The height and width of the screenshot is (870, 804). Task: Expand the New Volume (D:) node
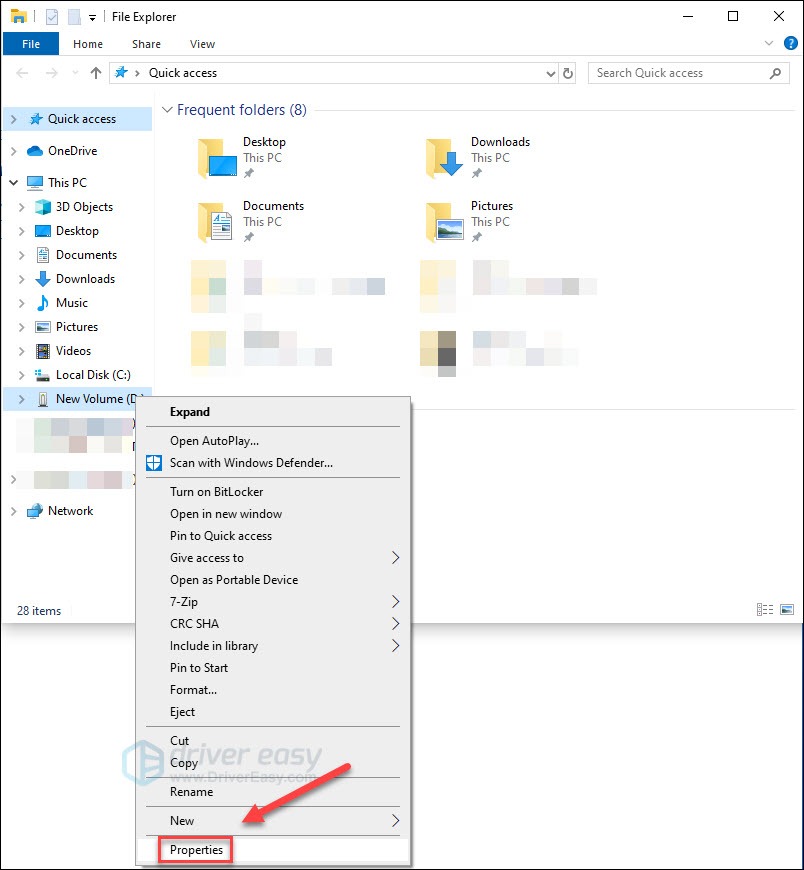(22, 398)
